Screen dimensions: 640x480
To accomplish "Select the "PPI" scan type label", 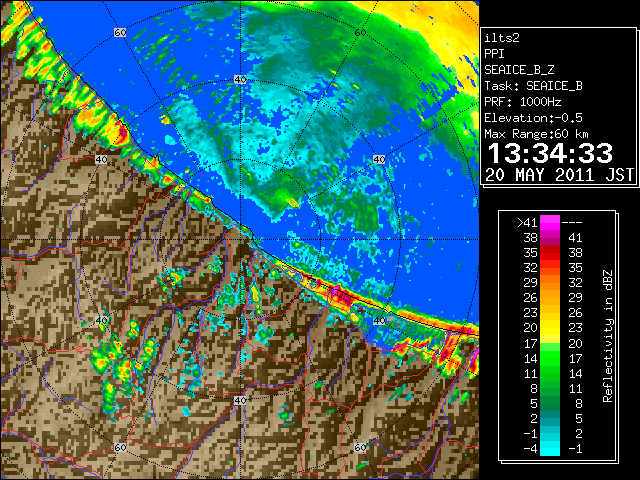I will tap(494, 54).
